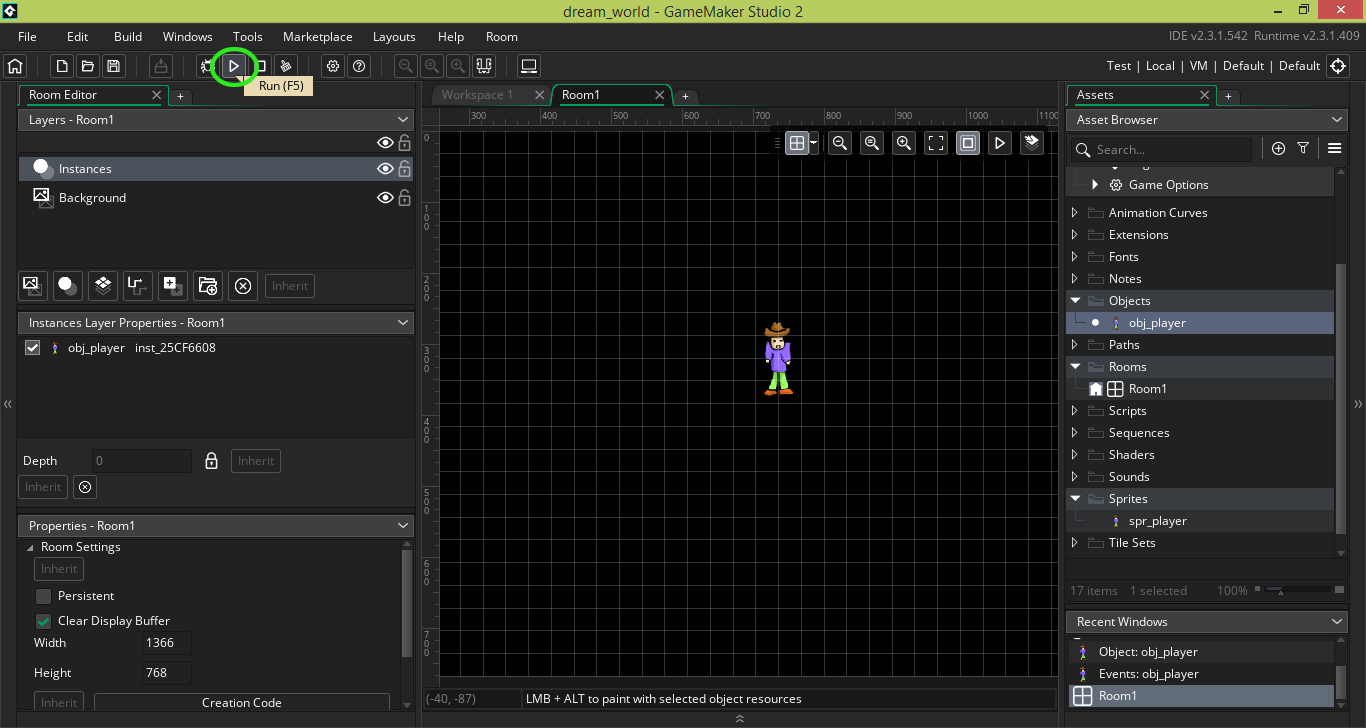
Task: Collapse Room Settings disclosure triangle
Action: 30,548
